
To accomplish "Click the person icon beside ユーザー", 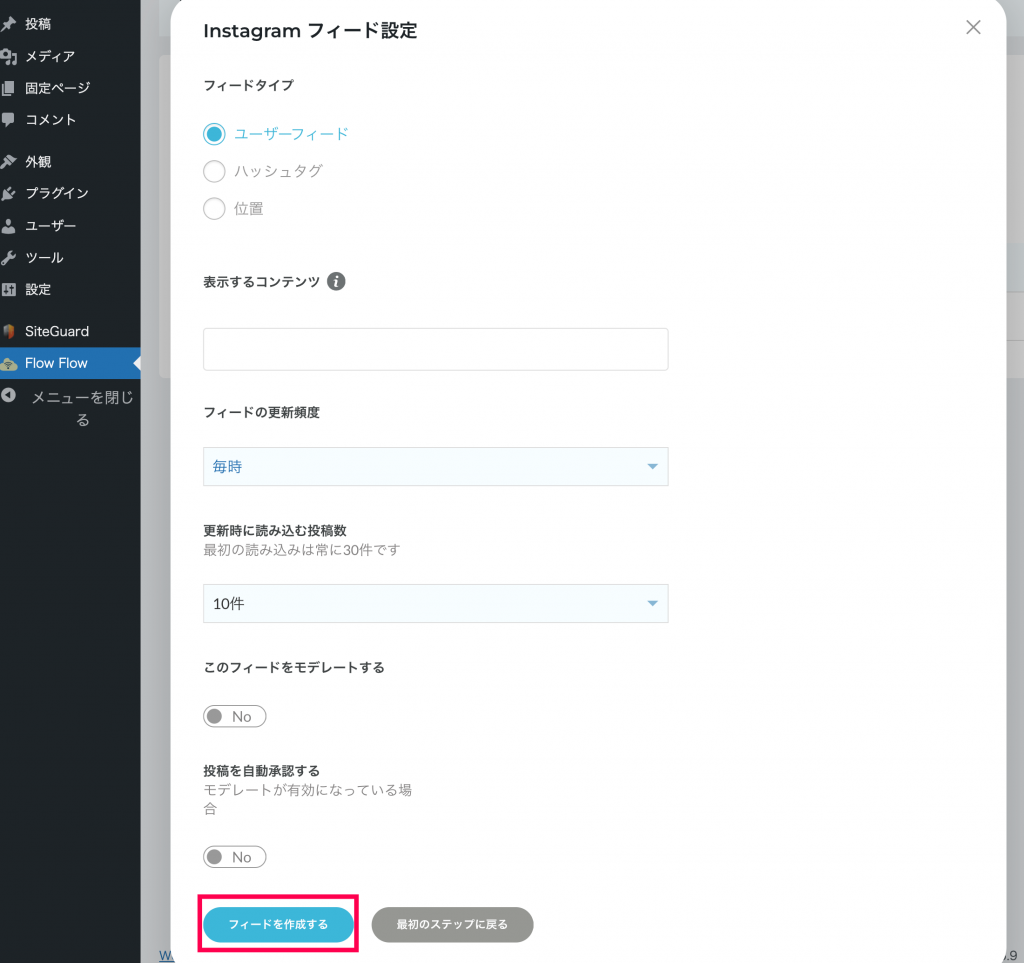I will (8, 226).
